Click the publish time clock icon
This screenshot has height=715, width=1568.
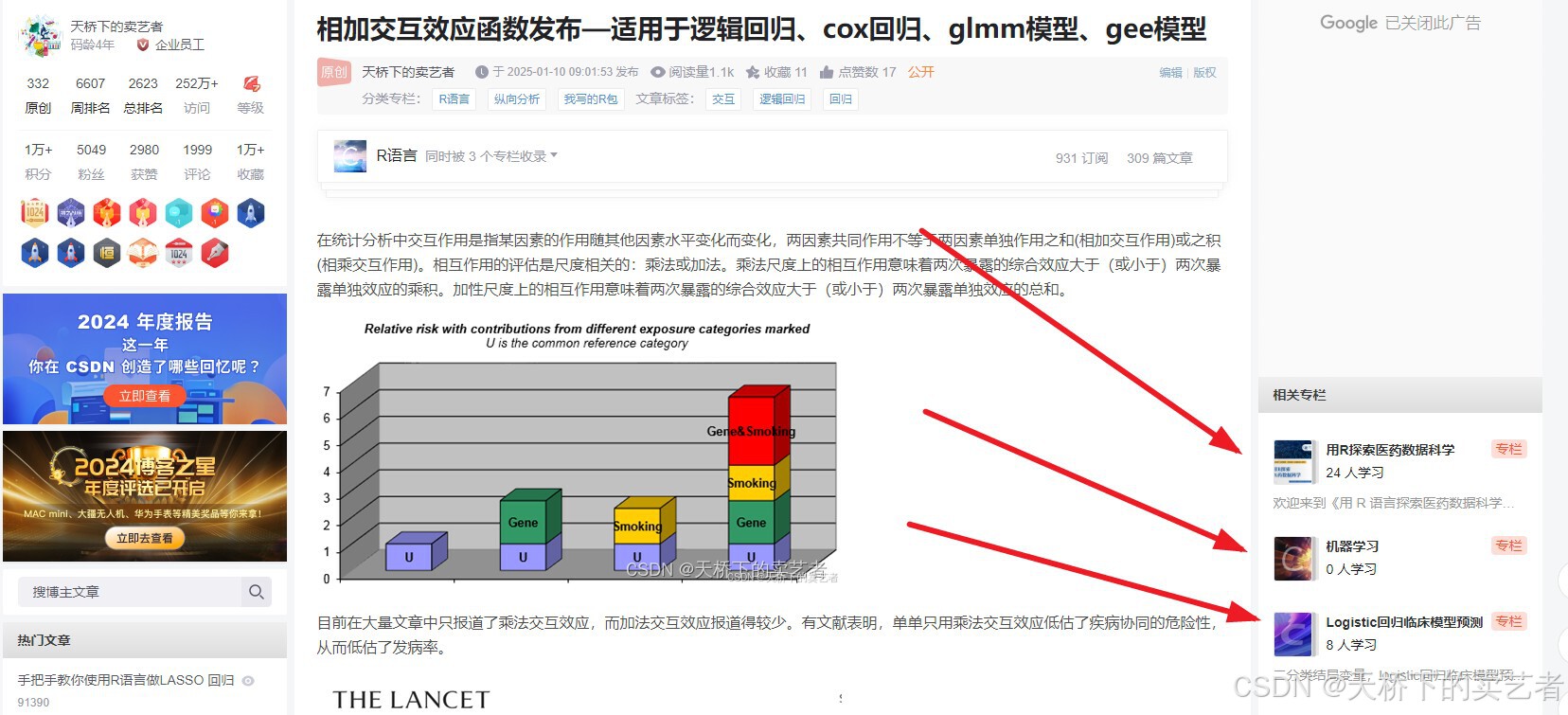(482, 72)
